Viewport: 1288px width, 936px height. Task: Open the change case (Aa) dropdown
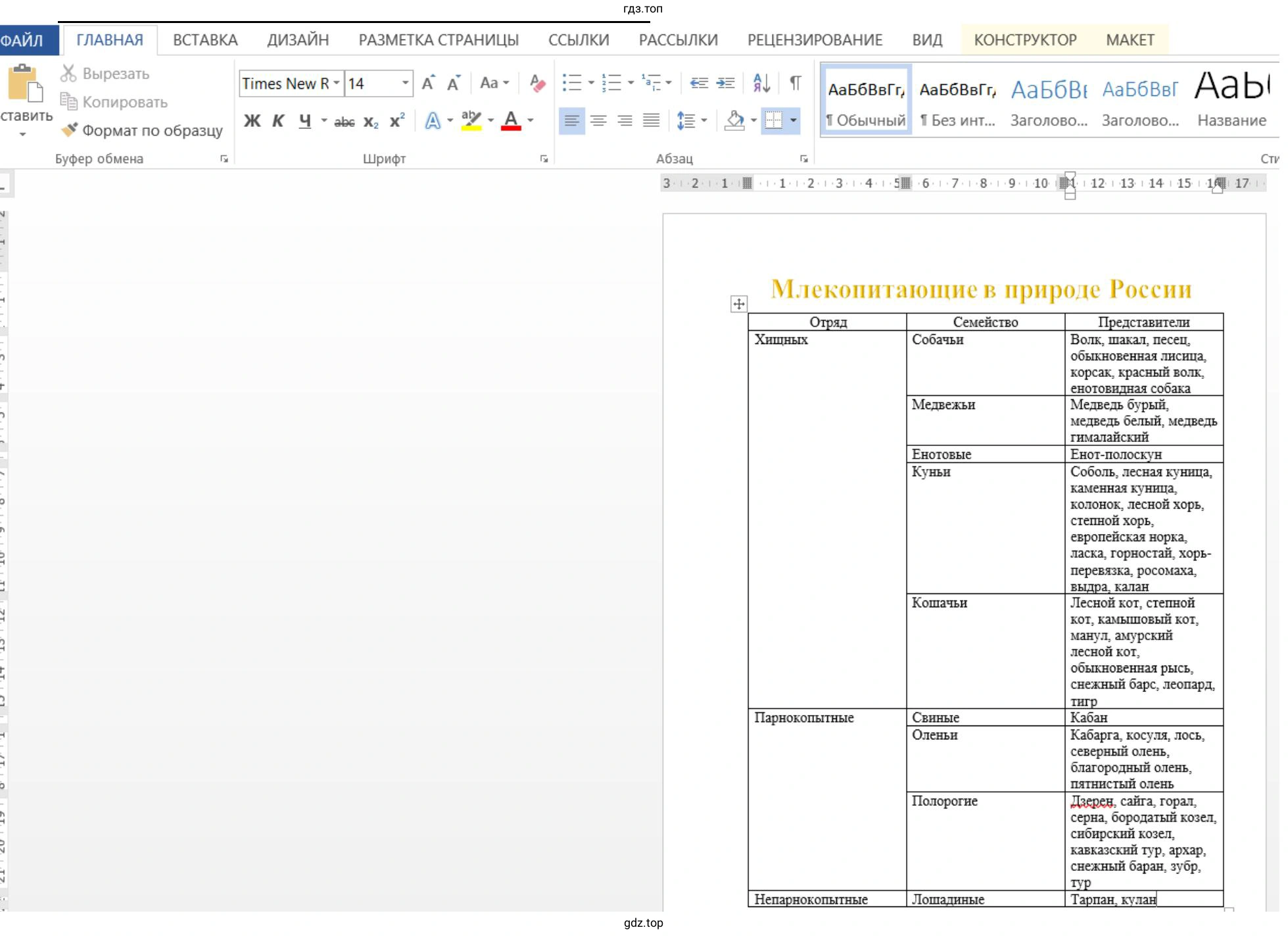pos(494,83)
